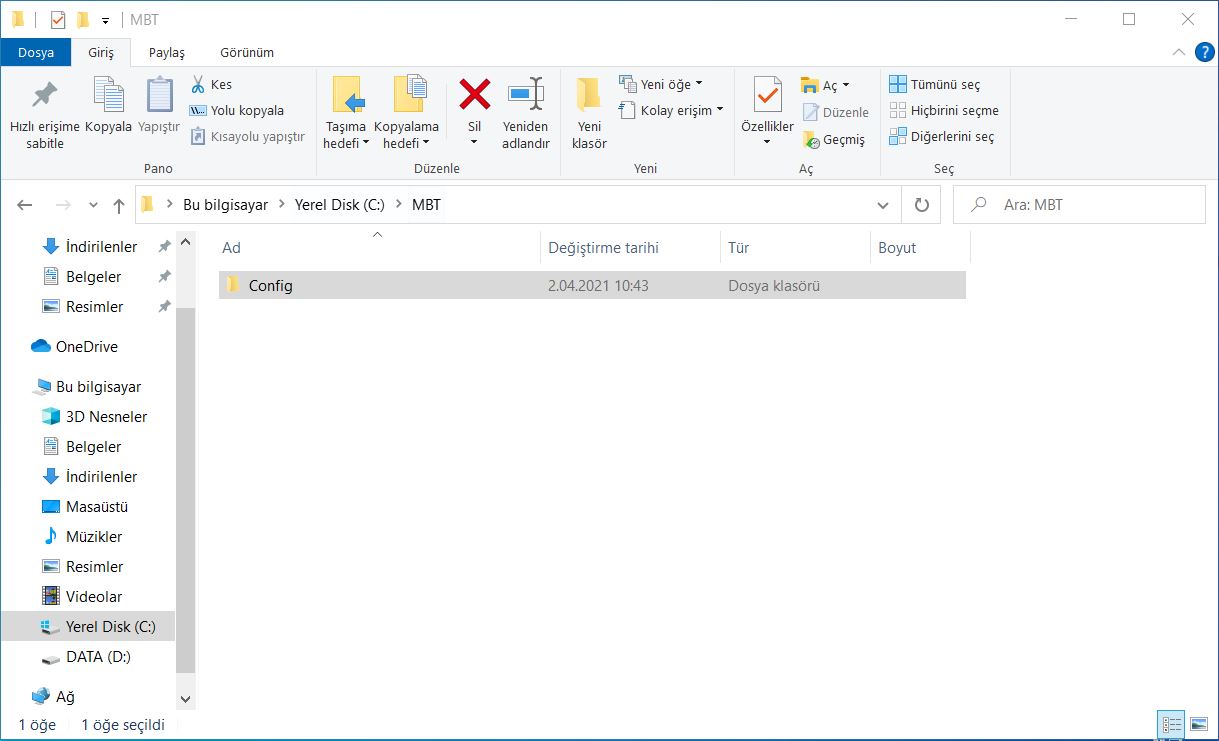
Task: Open Özellikler properties icon
Action: click(x=767, y=95)
